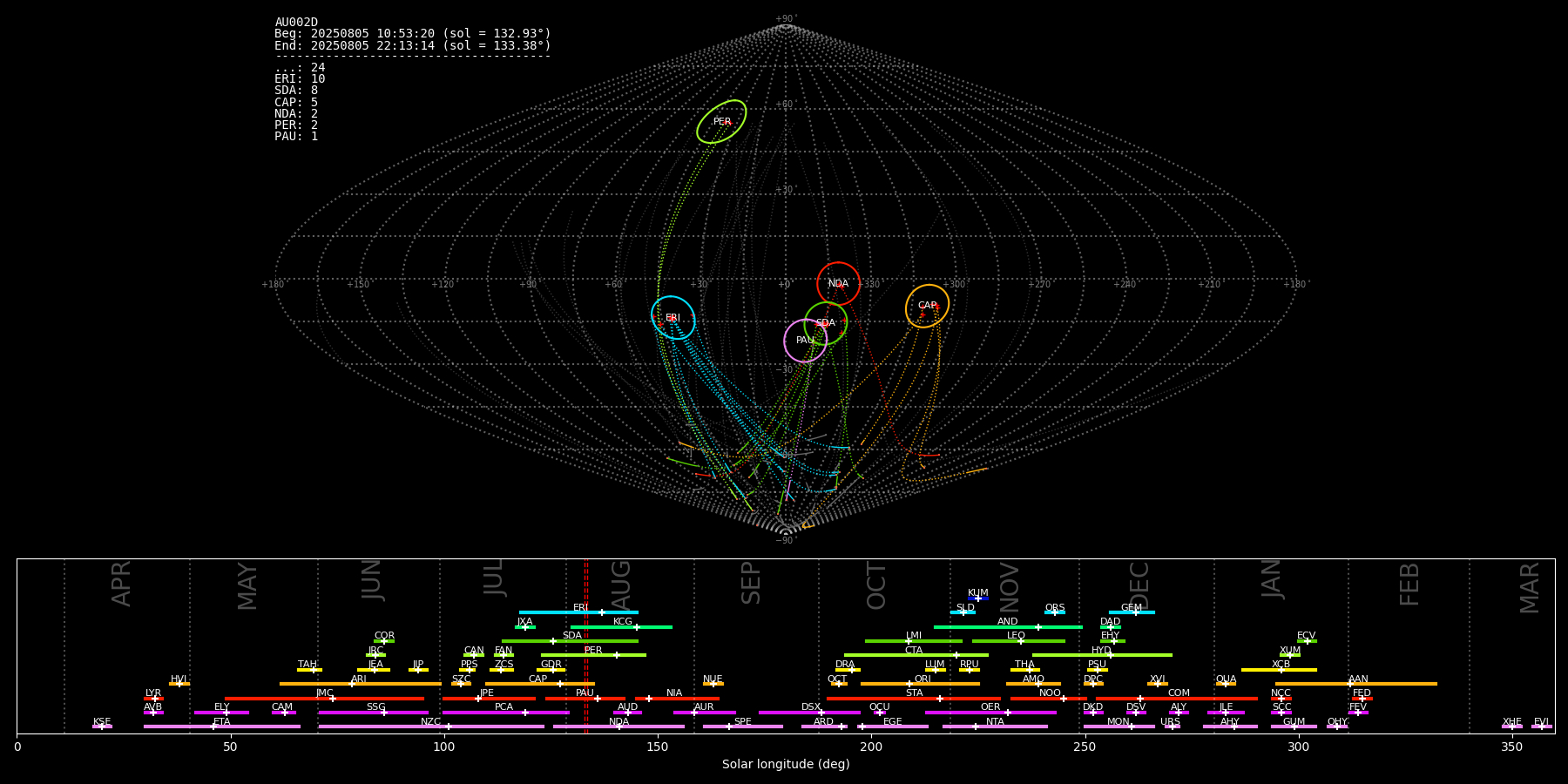Click the GEM shower bar in timeline
This screenshot has width=1568, height=784.
pyautogui.click(x=1132, y=612)
